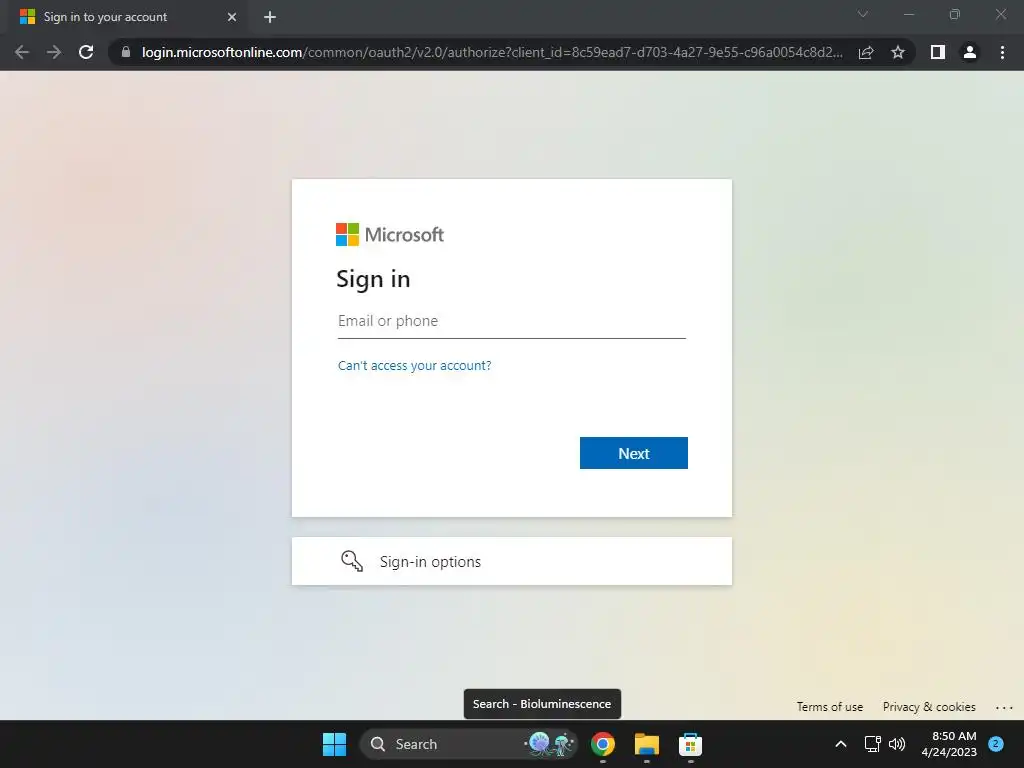Screen dimensions: 1024x768
Task: Click the browser forward arrow
Action: (54, 52)
